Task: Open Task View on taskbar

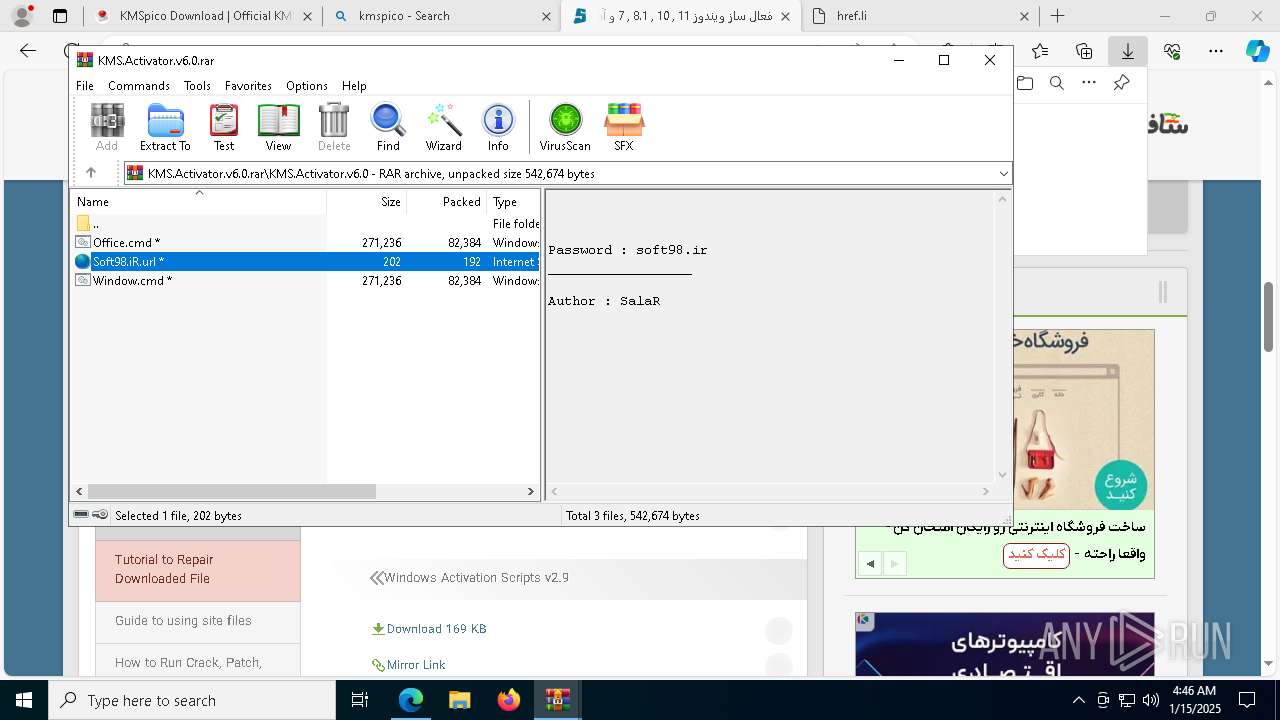Action: pyautogui.click(x=360, y=700)
